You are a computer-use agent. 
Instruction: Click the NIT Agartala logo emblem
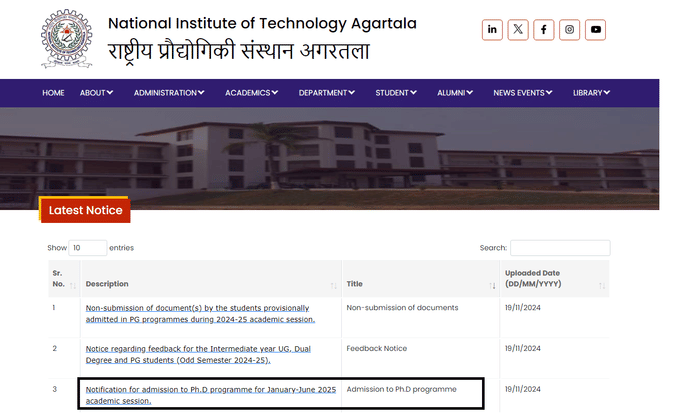pos(66,39)
